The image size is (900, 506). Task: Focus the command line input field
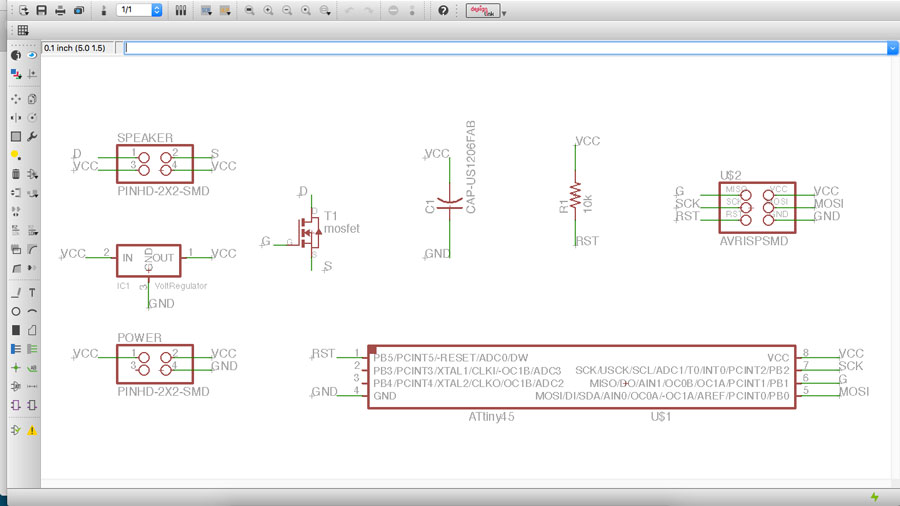tap(506, 48)
